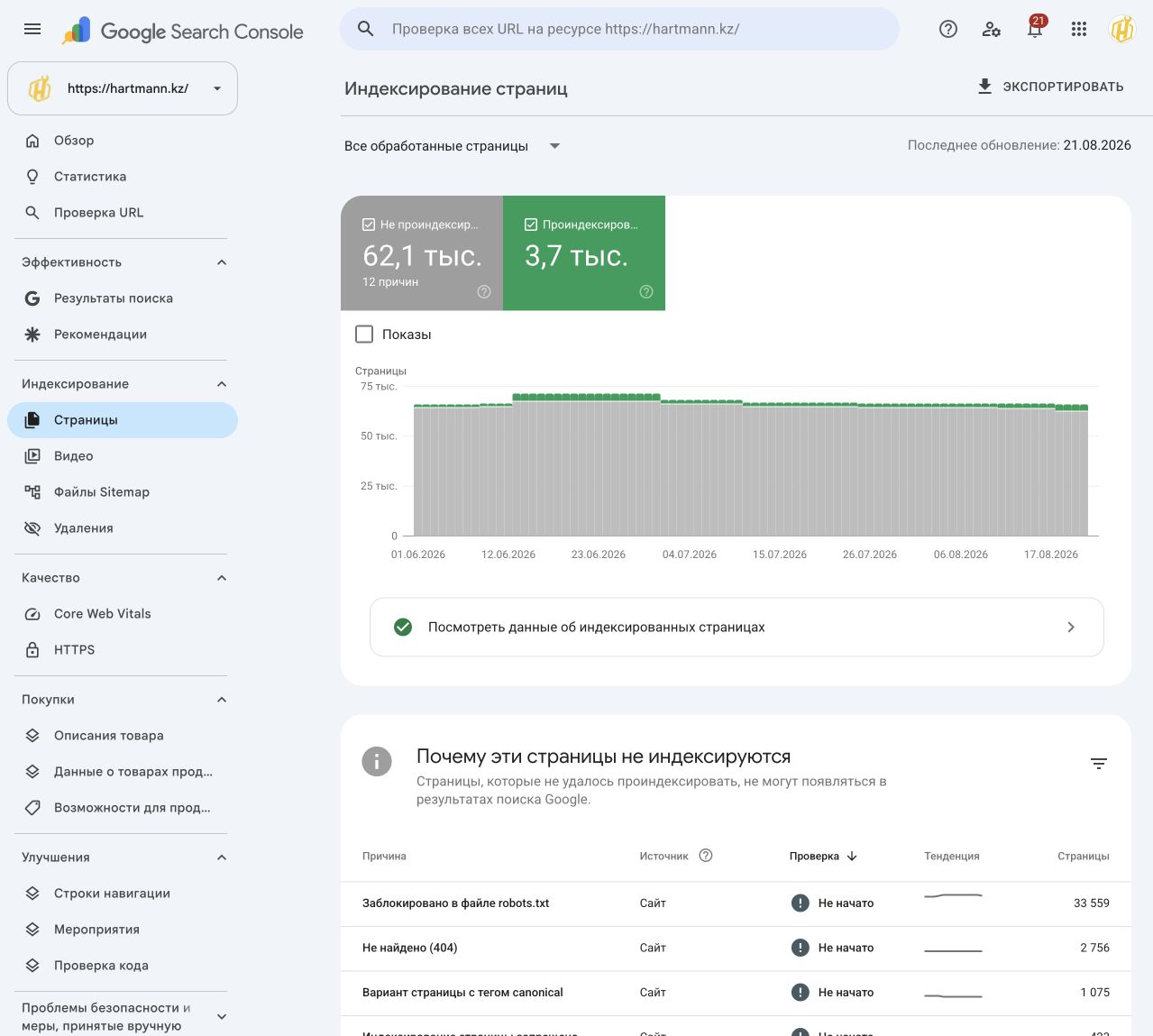Screen dimensions: 1153x1036
Task: Open the account avatar at top right
Action: tap(1122, 29)
